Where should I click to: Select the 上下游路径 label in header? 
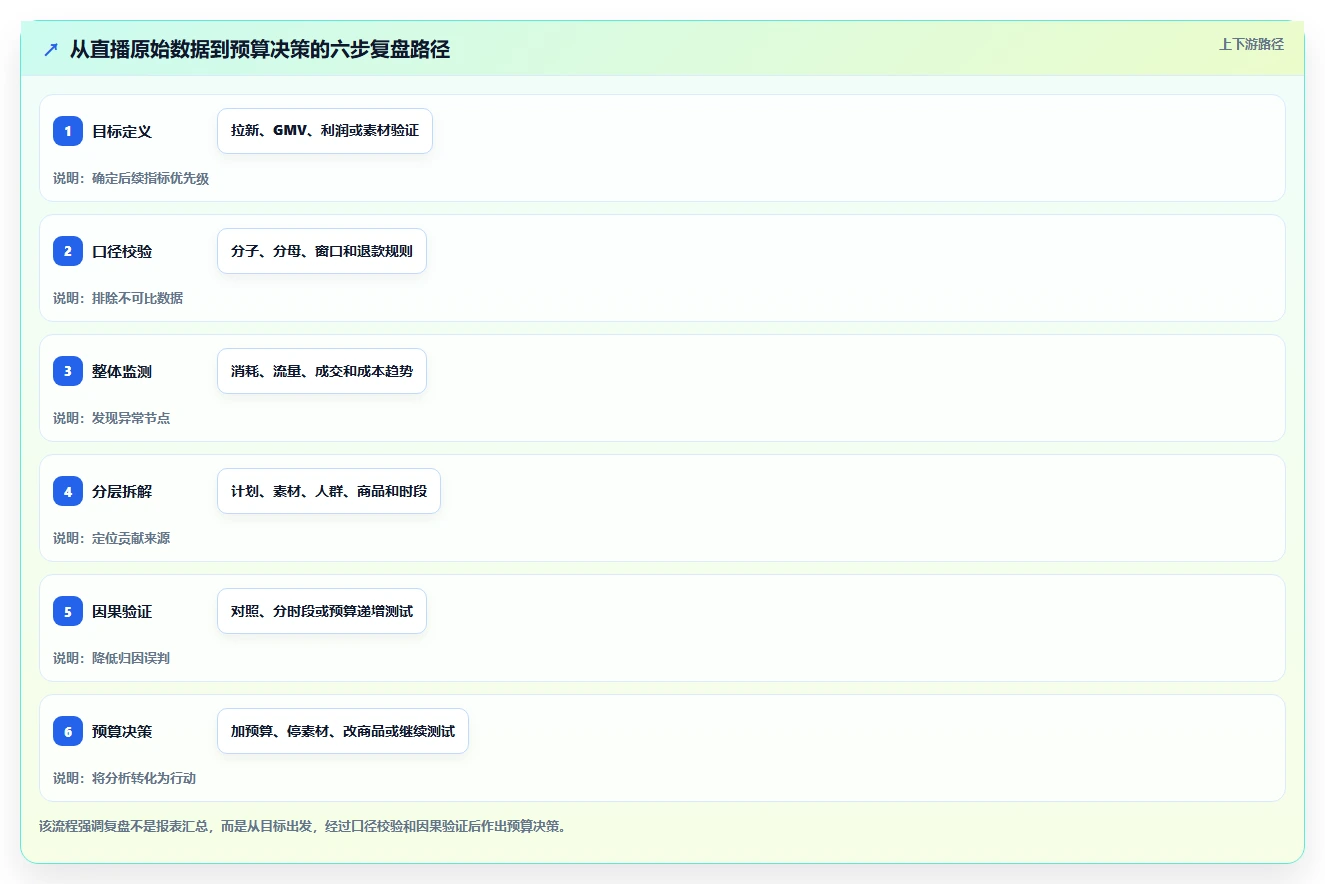click(x=1251, y=44)
